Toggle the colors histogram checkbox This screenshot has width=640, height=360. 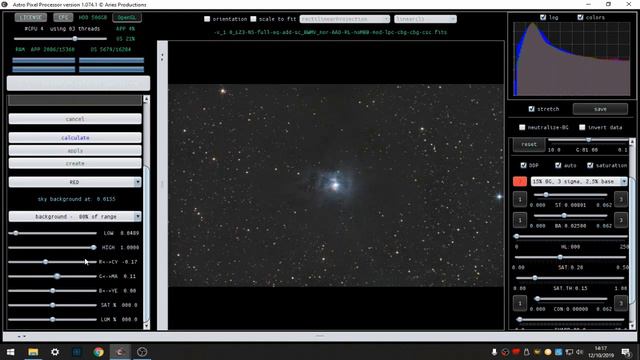(580, 17)
